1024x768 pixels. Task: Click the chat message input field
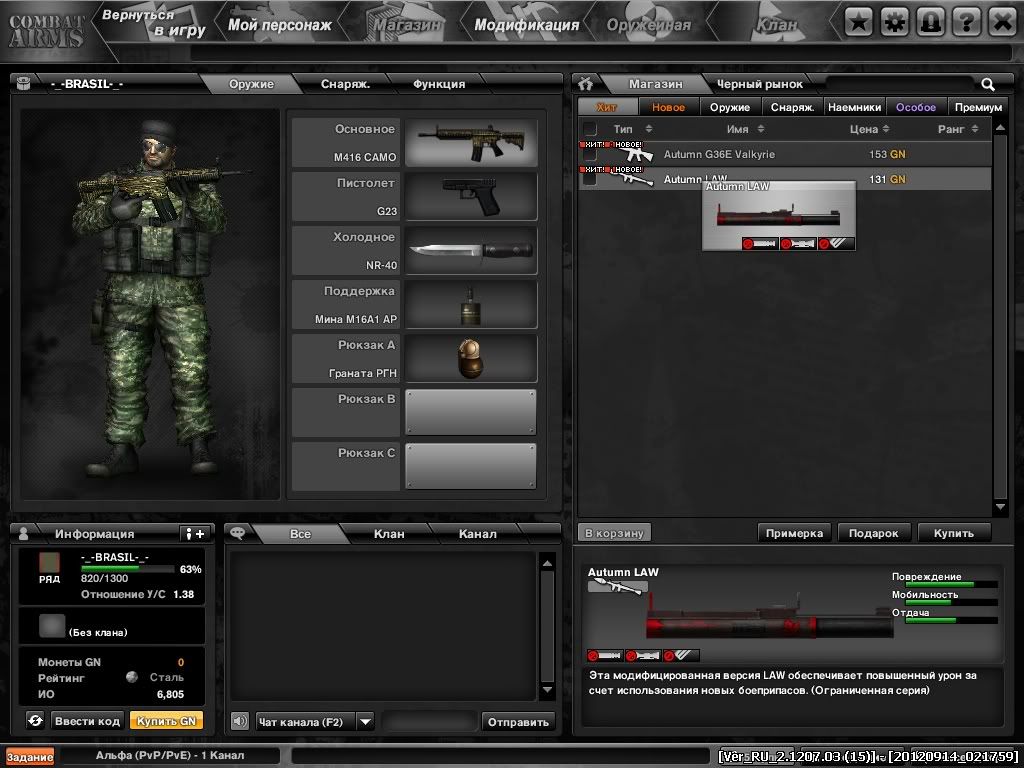pos(430,720)
